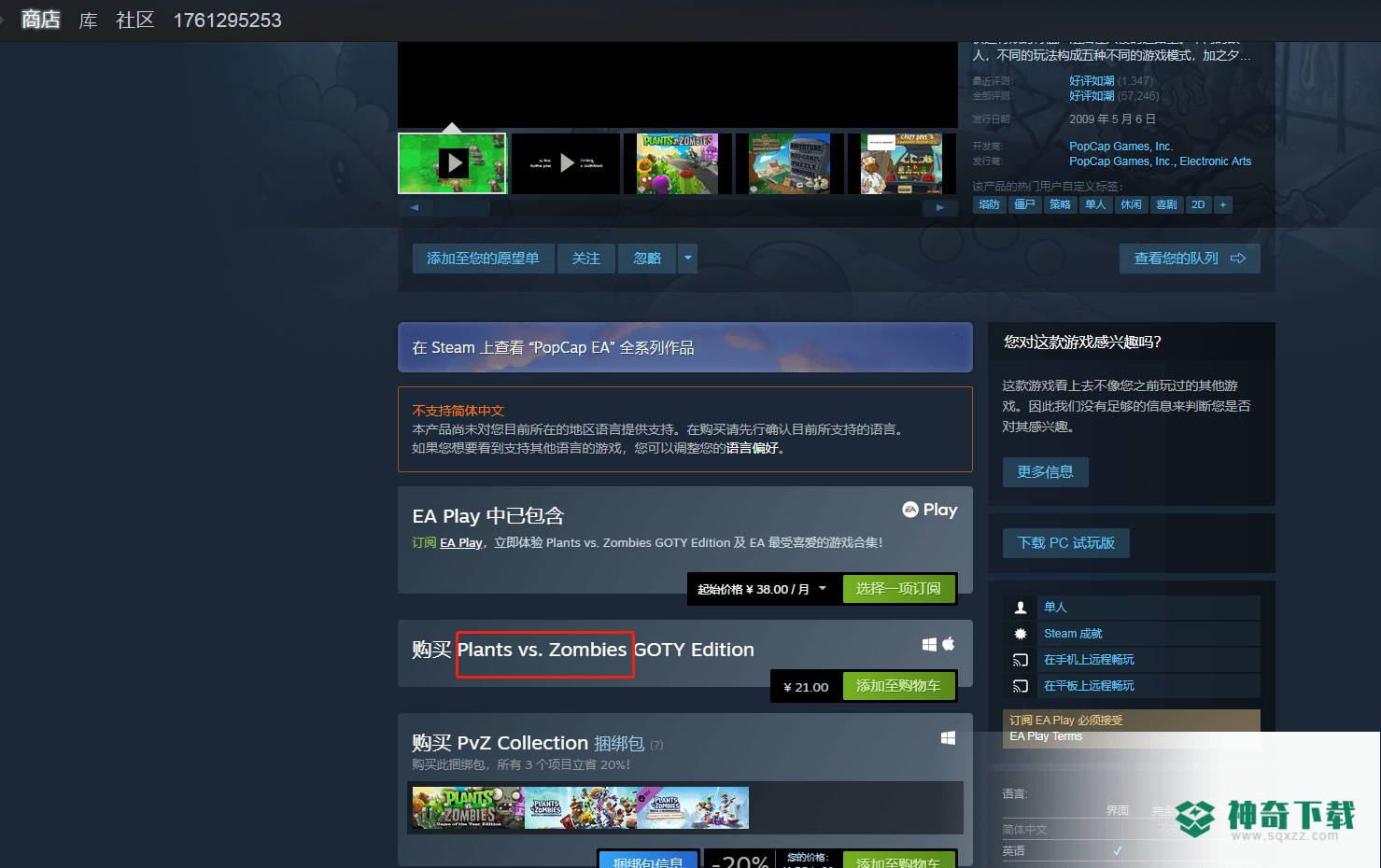Open the 1761295253 profile menu
Image resolution: width=1381 pixels, height=868 pixels.
click(x=227, y=20)
